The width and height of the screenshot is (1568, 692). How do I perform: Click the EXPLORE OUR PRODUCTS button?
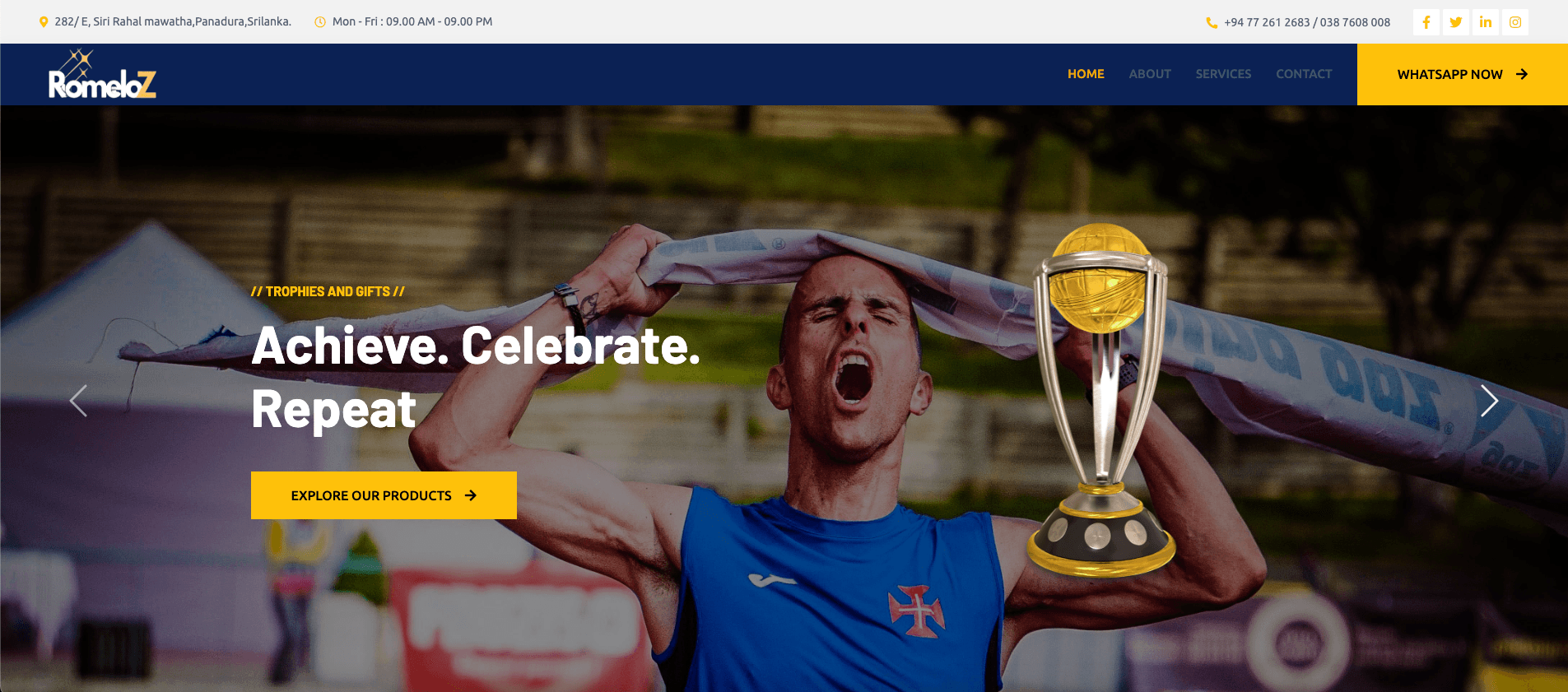[384, 495]
